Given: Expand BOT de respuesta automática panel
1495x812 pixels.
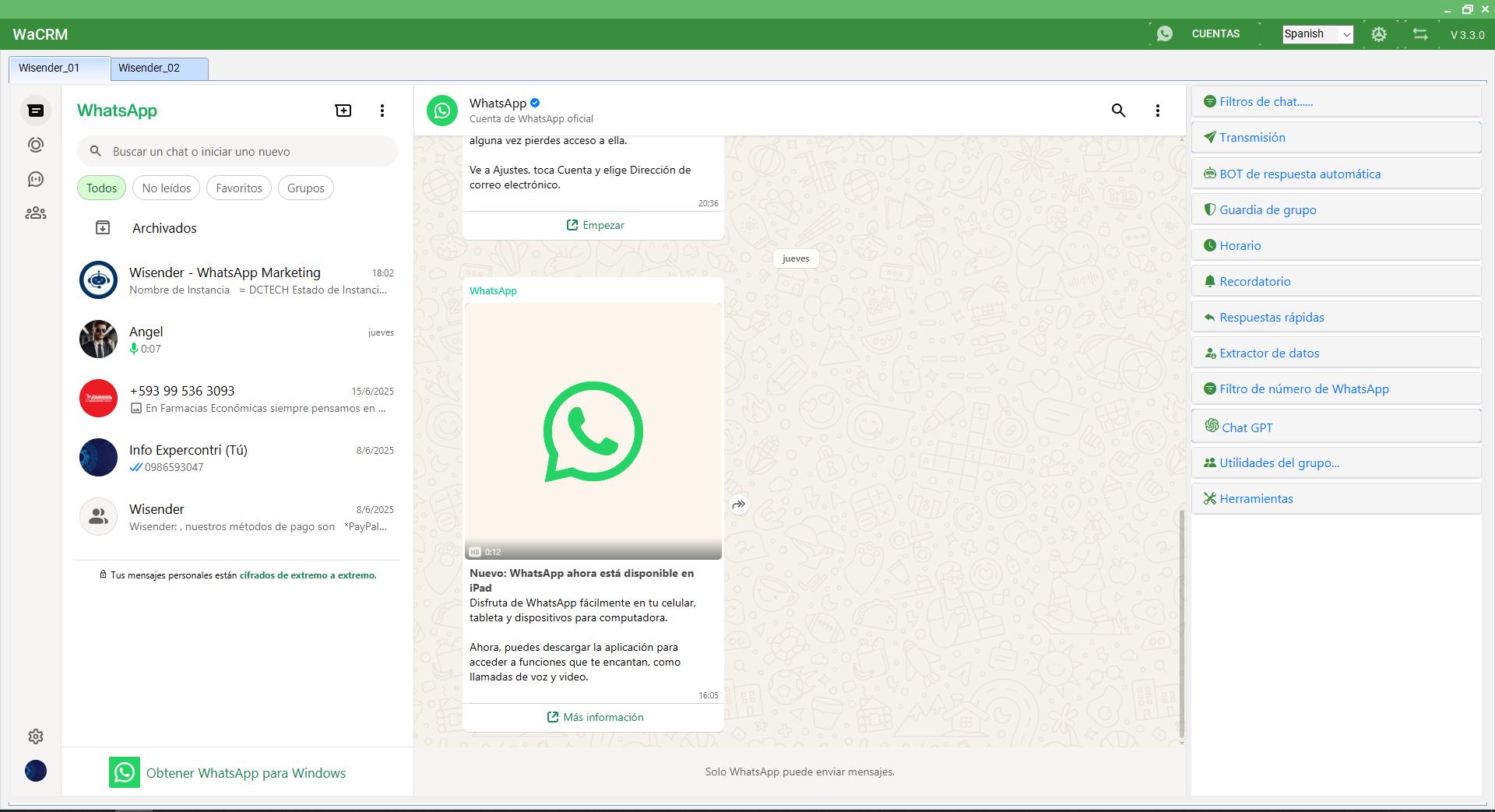Looking at the screenshot, I should point(1336,174).
